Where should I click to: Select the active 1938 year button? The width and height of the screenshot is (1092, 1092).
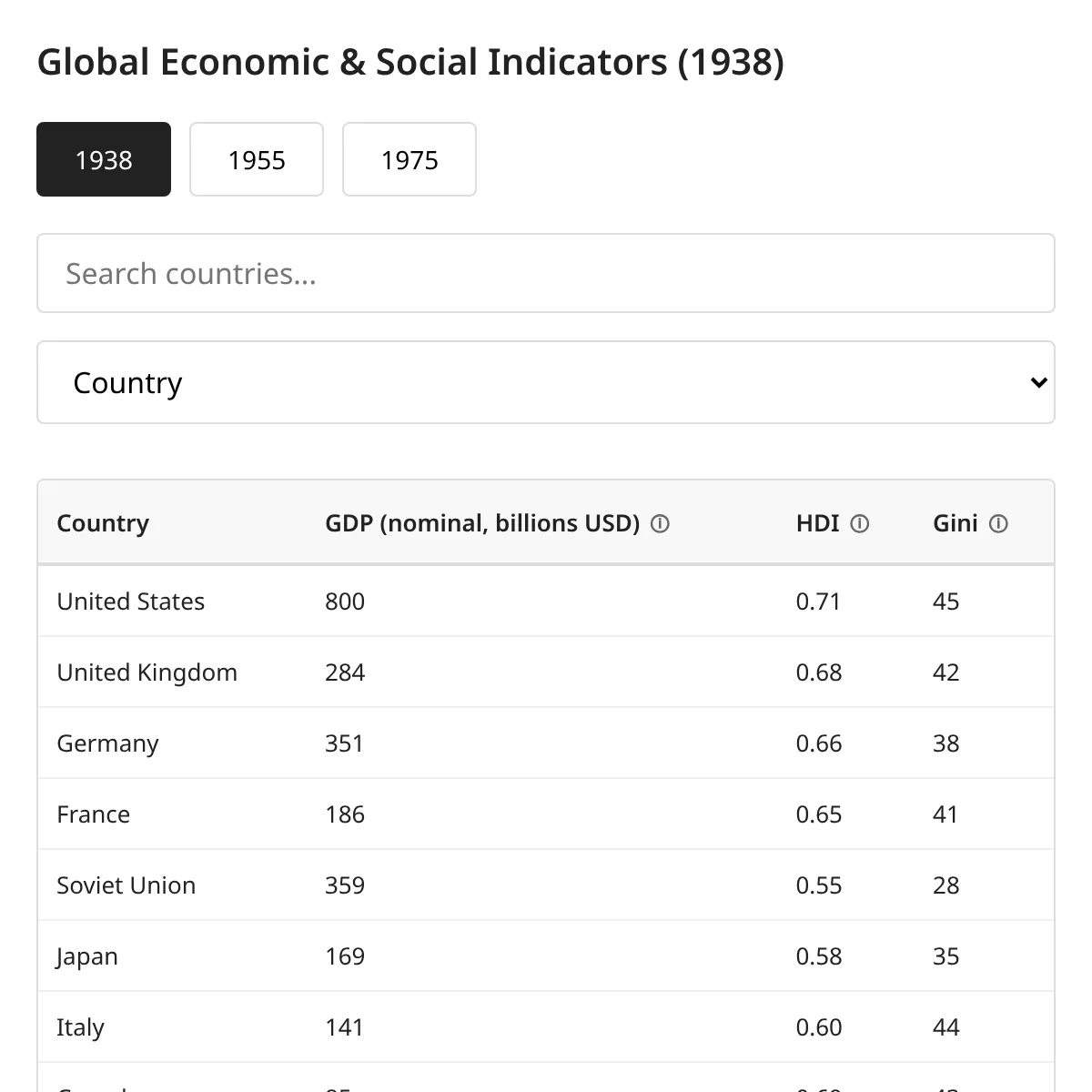coord(104,159)
